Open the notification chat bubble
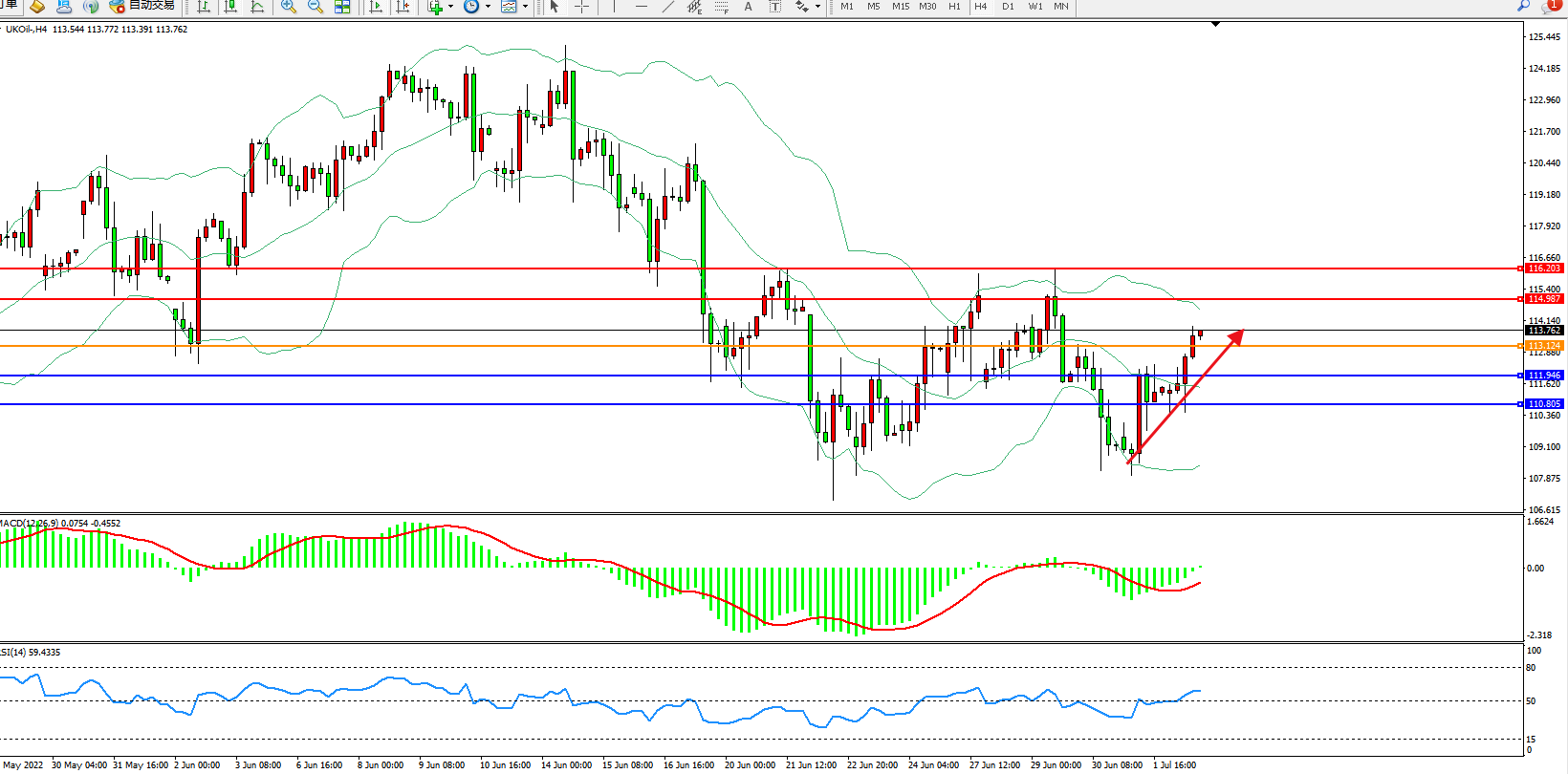Viewport: 1568px width, 774px height. [1551, 6]
